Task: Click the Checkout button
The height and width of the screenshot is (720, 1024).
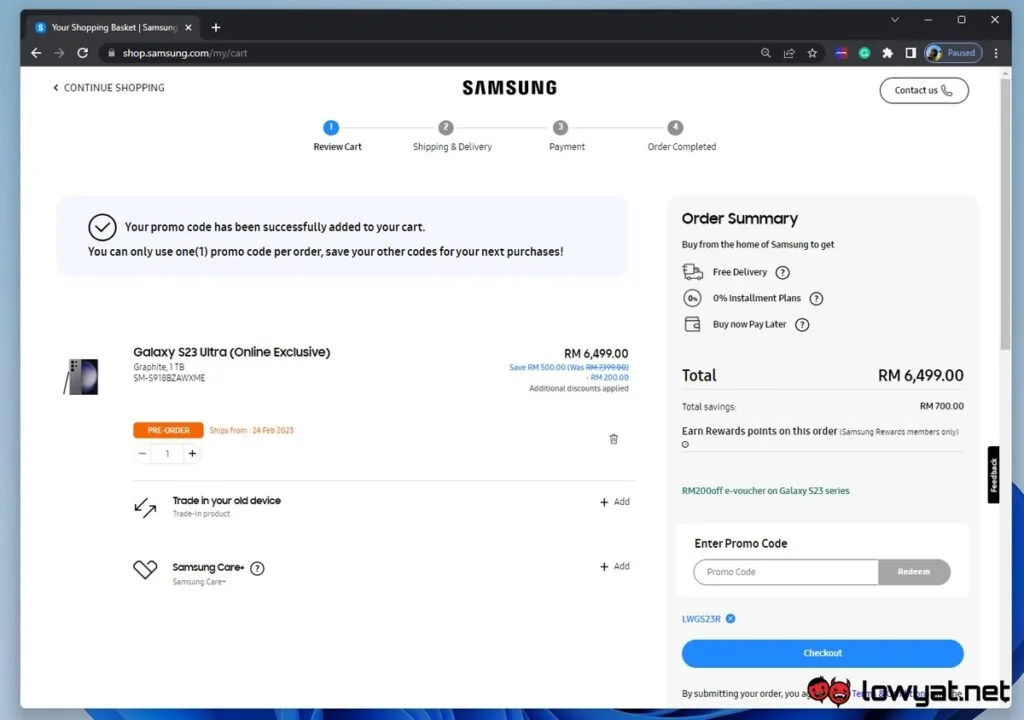Action: pos(822,653)
